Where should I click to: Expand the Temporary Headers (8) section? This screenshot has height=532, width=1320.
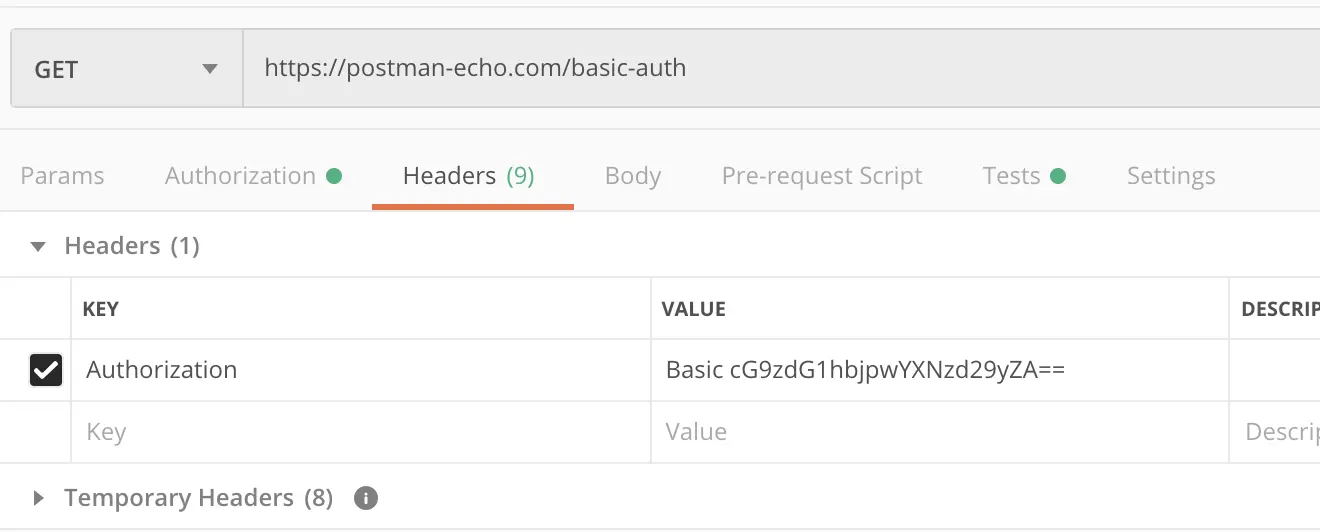click(x=39, y=497)
